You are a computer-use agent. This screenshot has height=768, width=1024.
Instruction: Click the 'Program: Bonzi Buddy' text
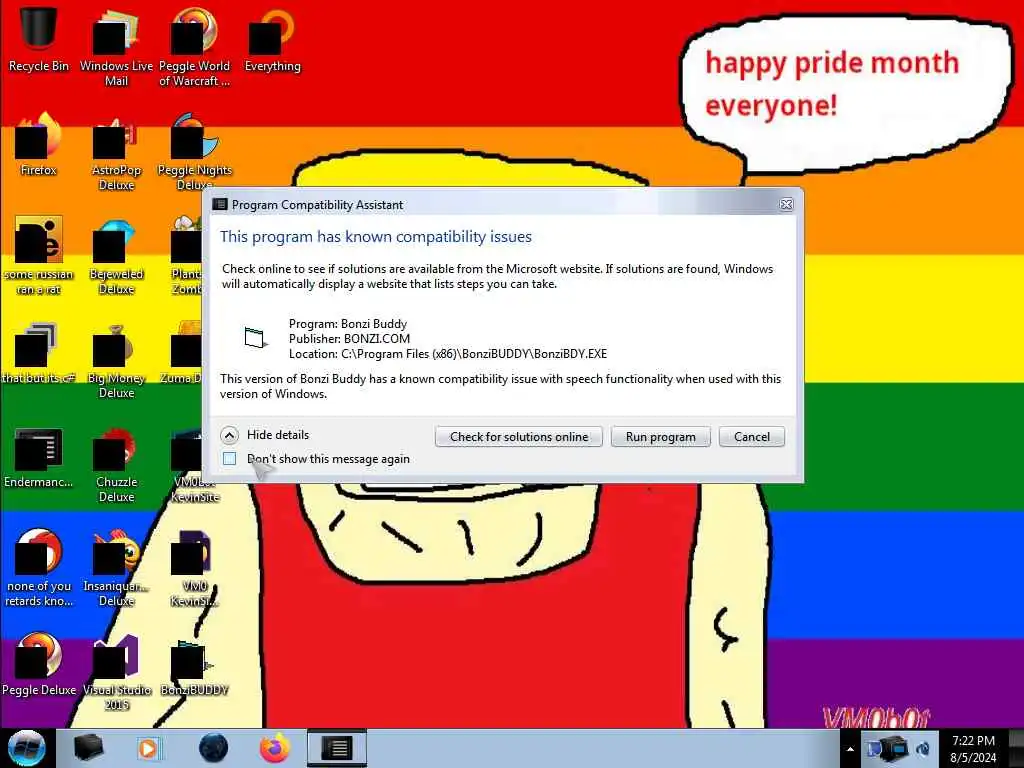pyautogui.click(x=347, y=324)
